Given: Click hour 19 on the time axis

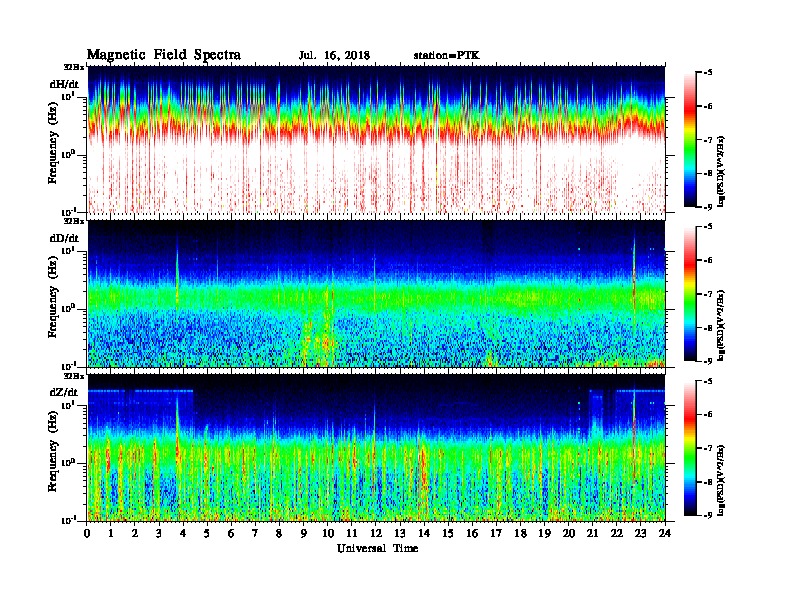Looking at the screenshot, I should [x=544, y=533].
